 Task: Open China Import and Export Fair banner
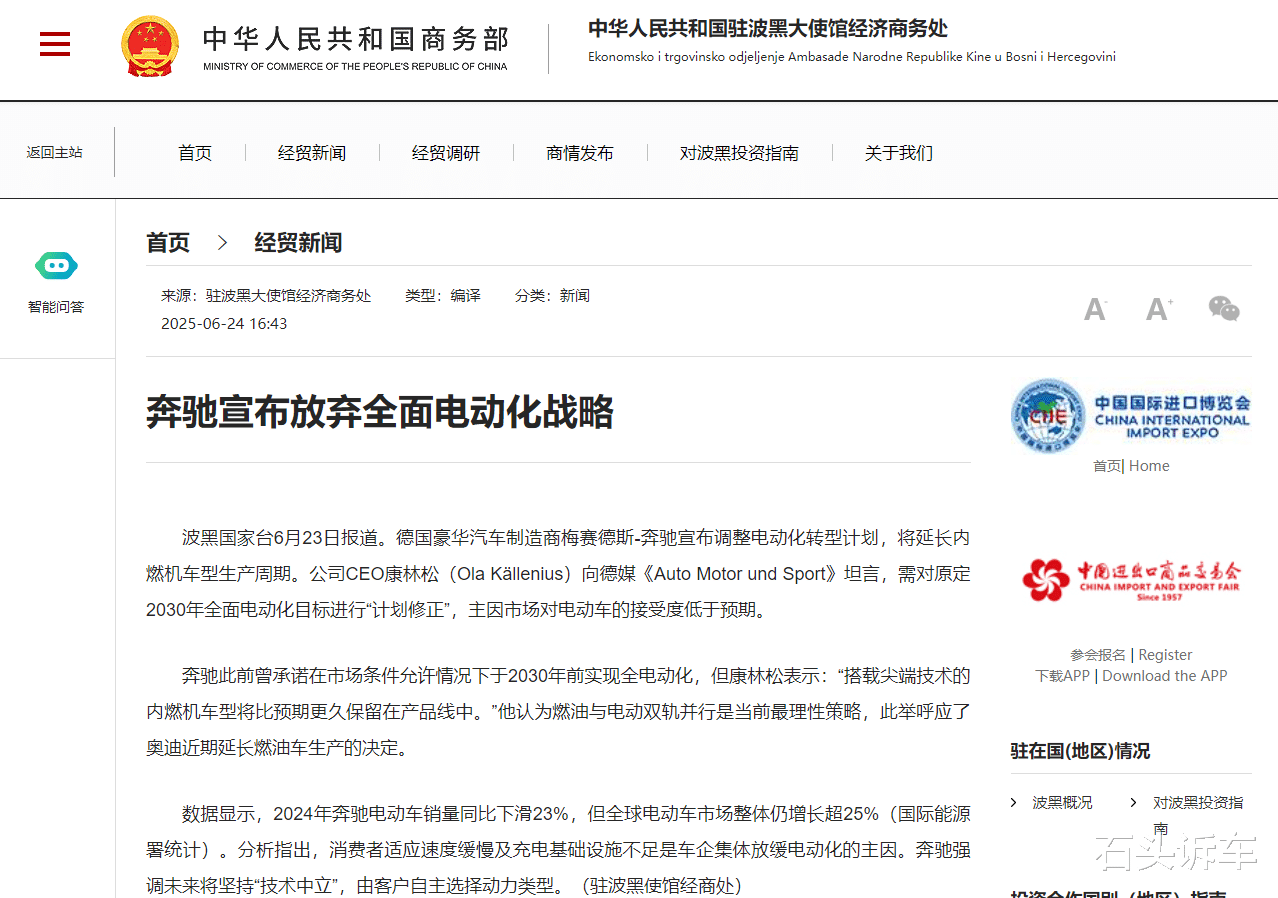coord(1131,581)
